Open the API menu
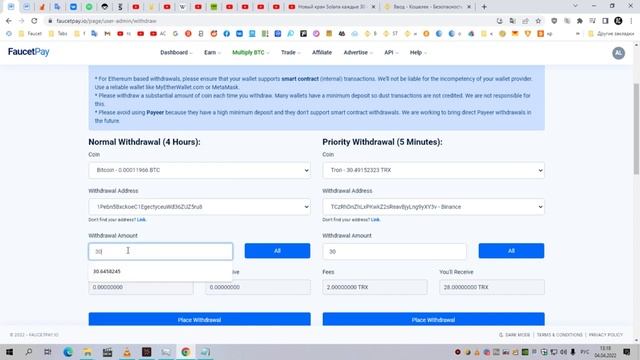The height and width of the screenshot is (360, 640). (391, 53)
